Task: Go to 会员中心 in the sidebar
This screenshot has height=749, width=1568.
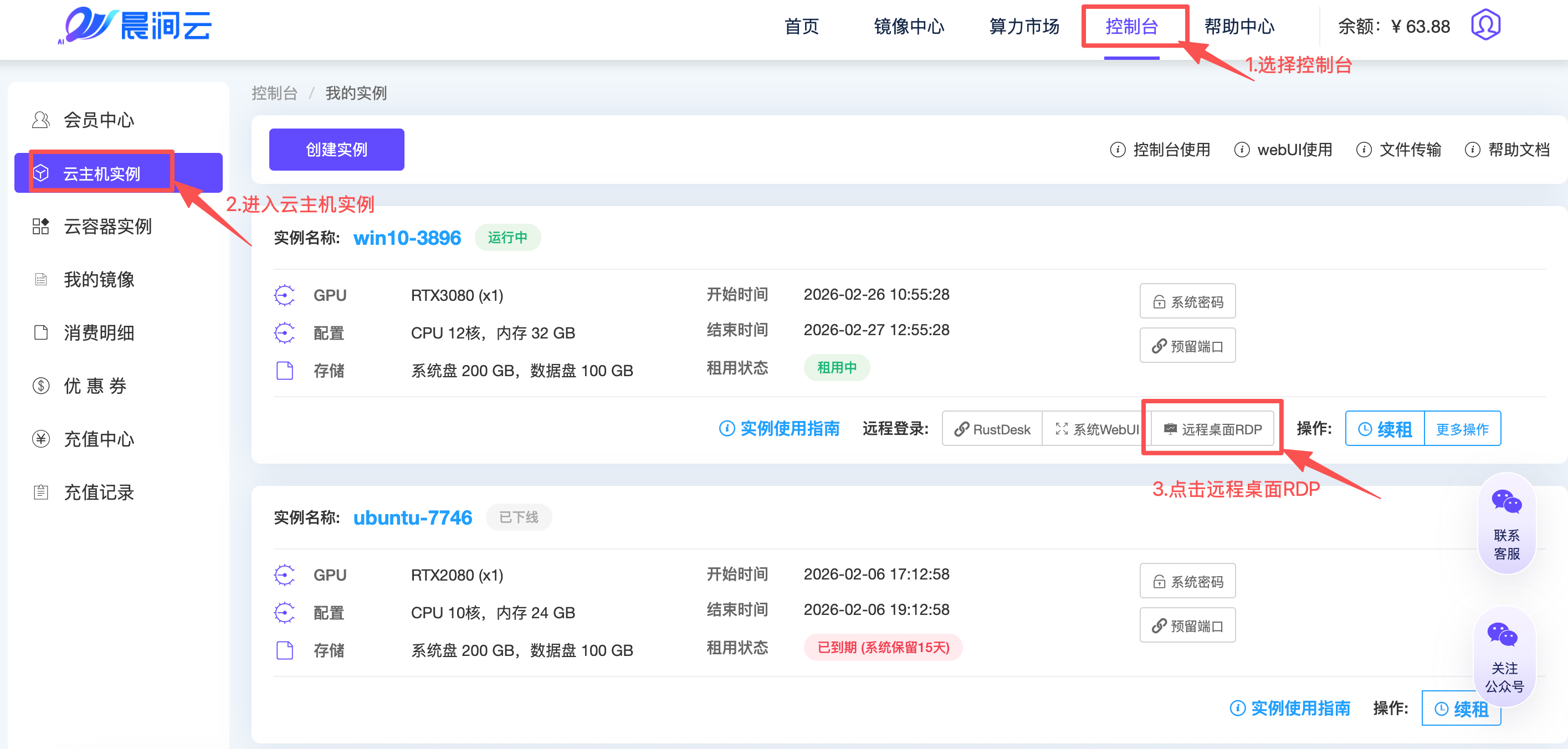Action: click(99, 120)
